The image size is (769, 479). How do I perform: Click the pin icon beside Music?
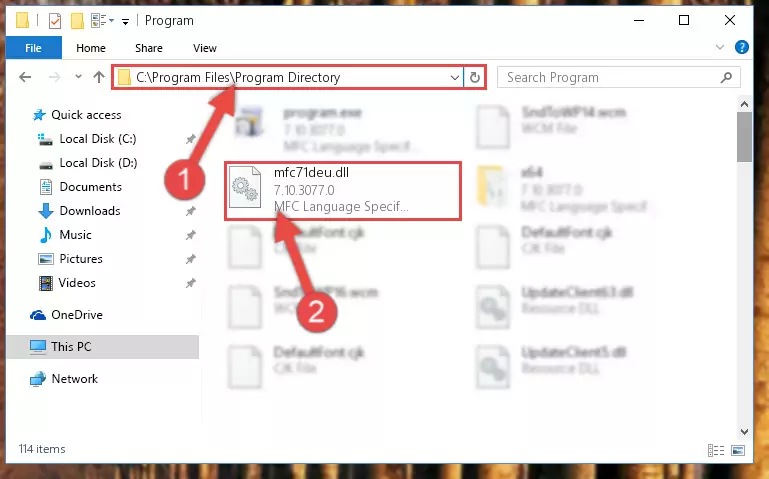click(x=191, y=235)
